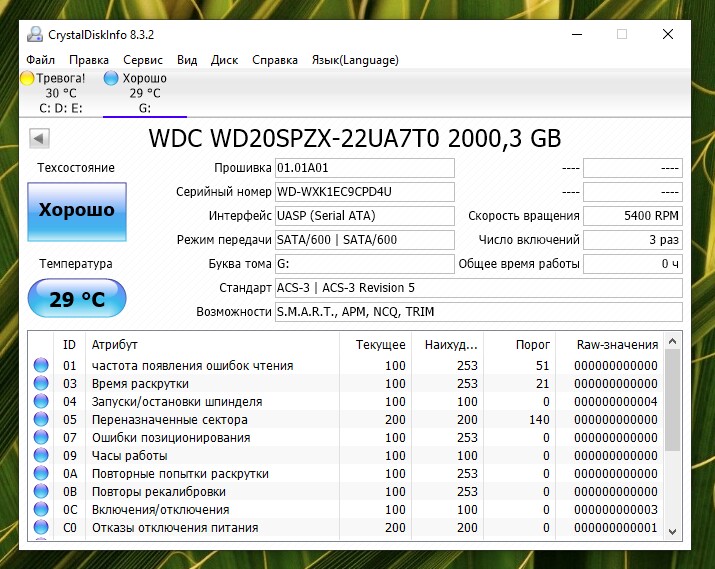Click the Порог column header
715x569 pixels.
point(520,345)
